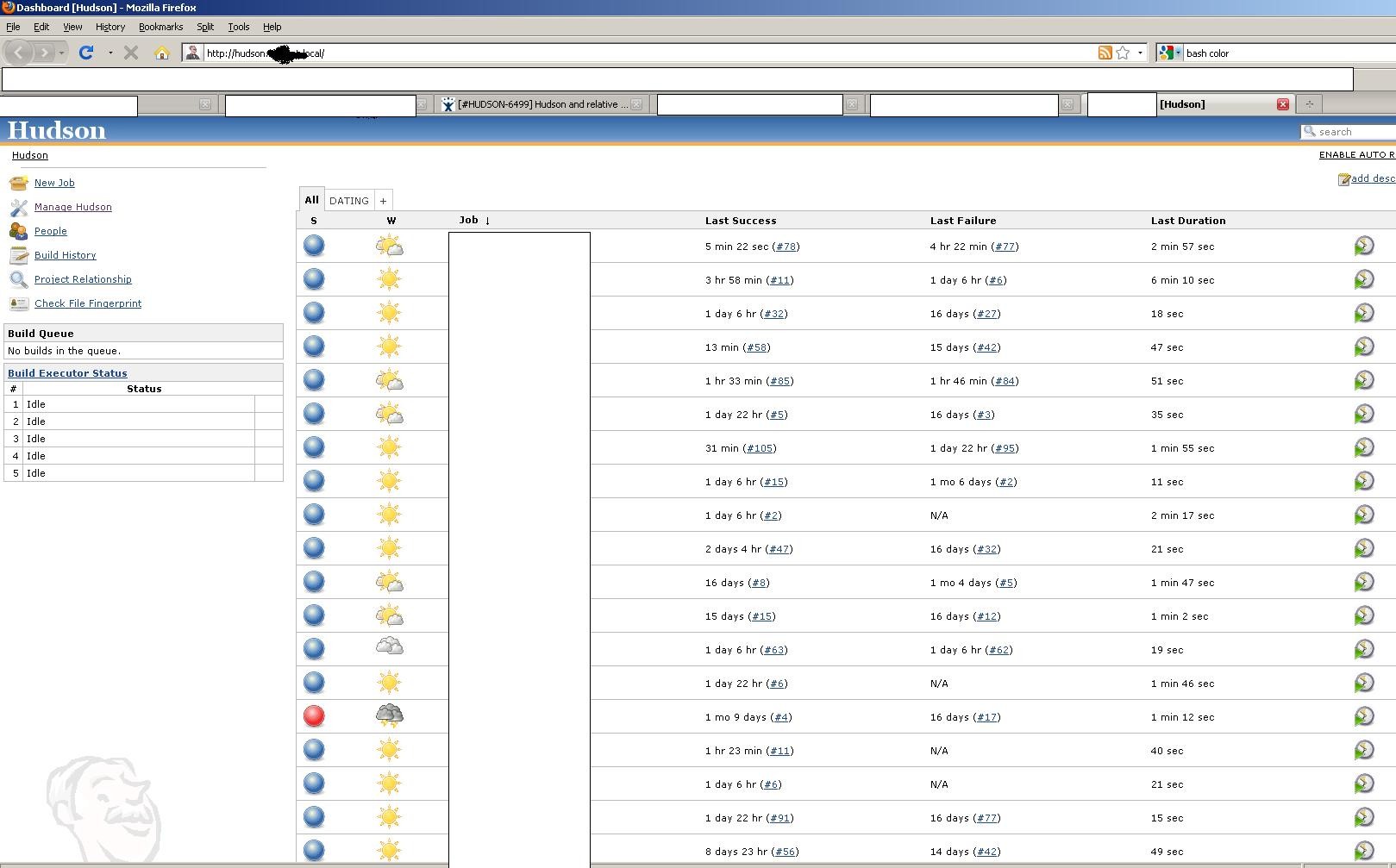Open last failure build #17
This screenshot has height=868, width=1396.
(x=987, y=717)
